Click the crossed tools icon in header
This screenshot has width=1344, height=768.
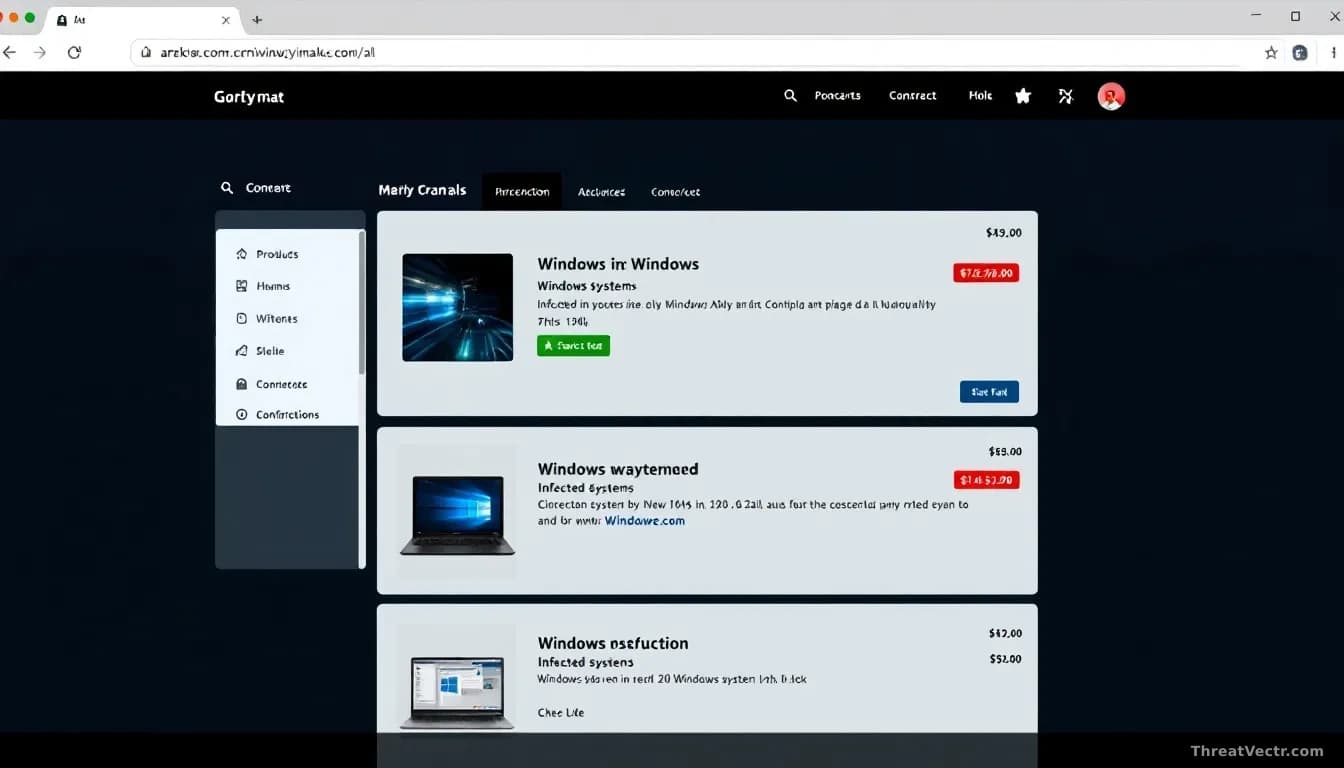coord(1066,96)
